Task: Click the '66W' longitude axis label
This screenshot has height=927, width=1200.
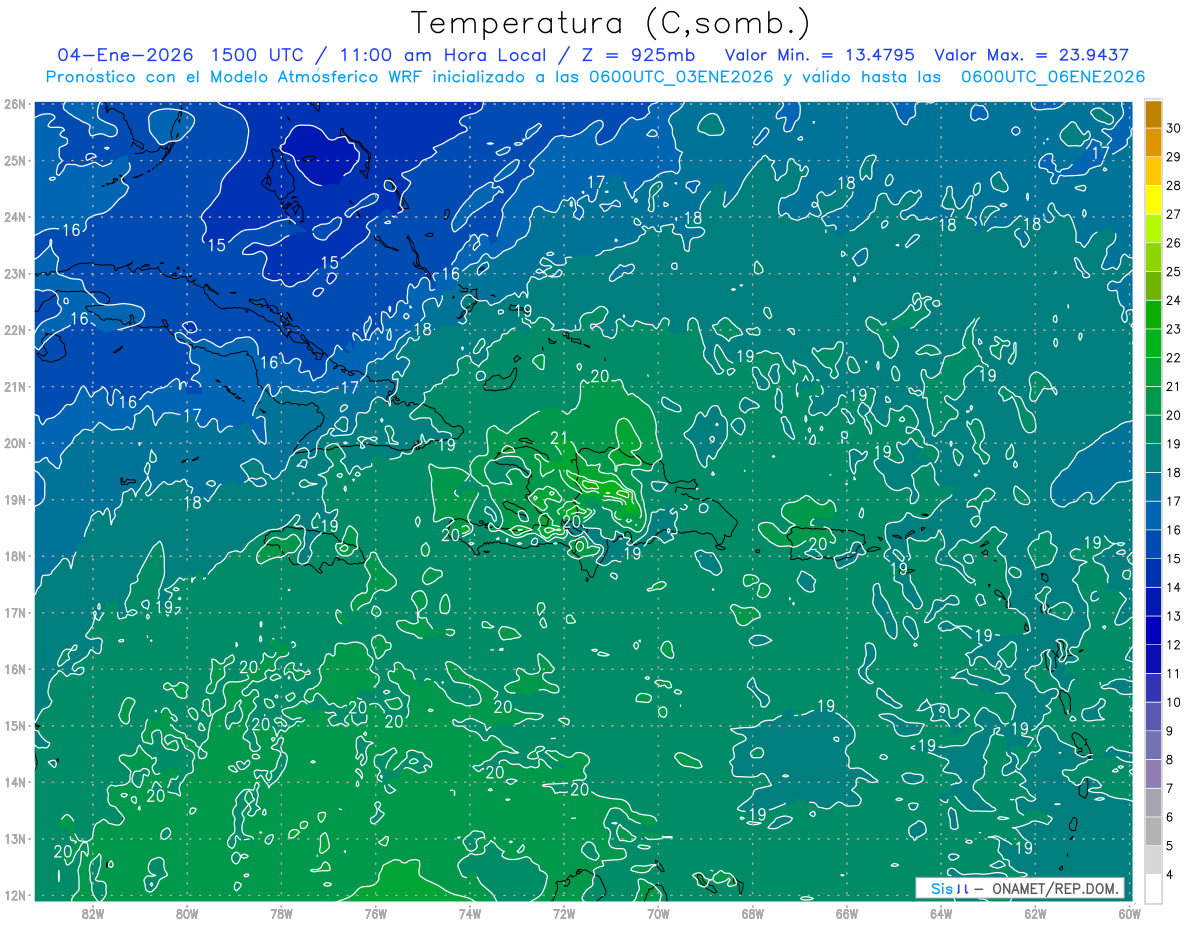Action: (x=846, y=913)
